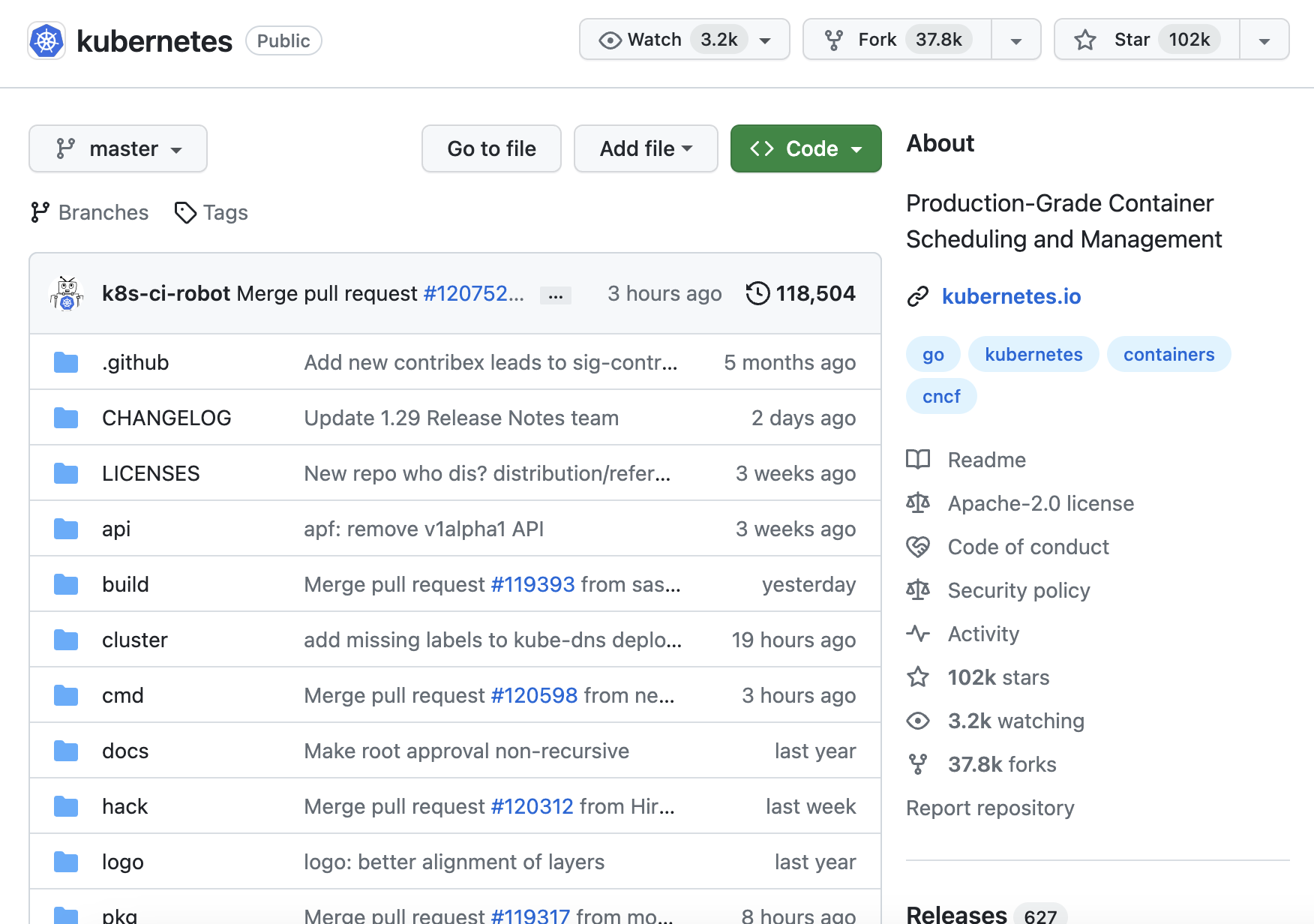
Task: Open pull request #119393 link
Action: pyautogui.click(x=532, y=584)
